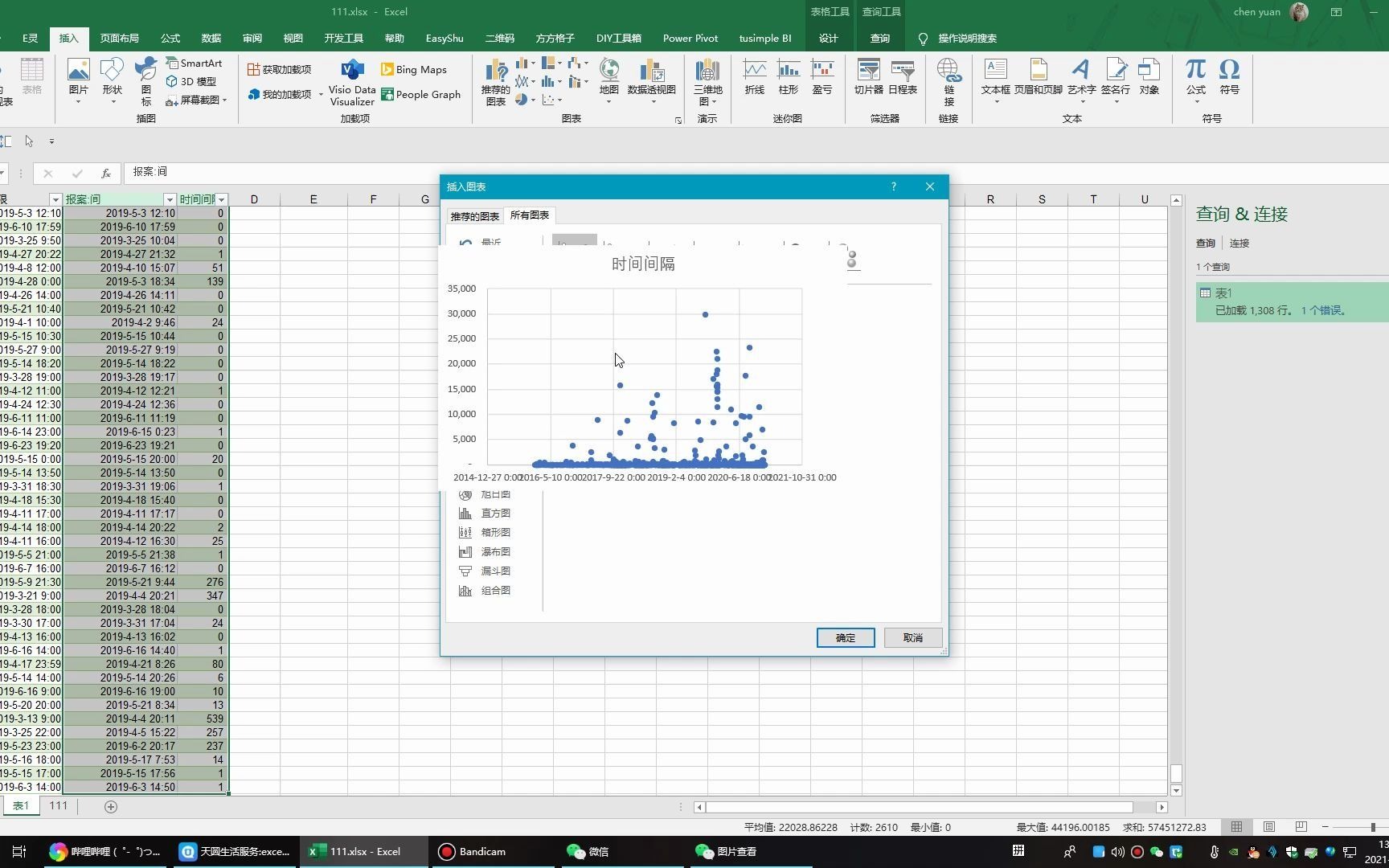Cancel dialog with 取消 button
The width and height of the screenshot is (1389, 868).
pyautogui.click(x=913, y=638)
